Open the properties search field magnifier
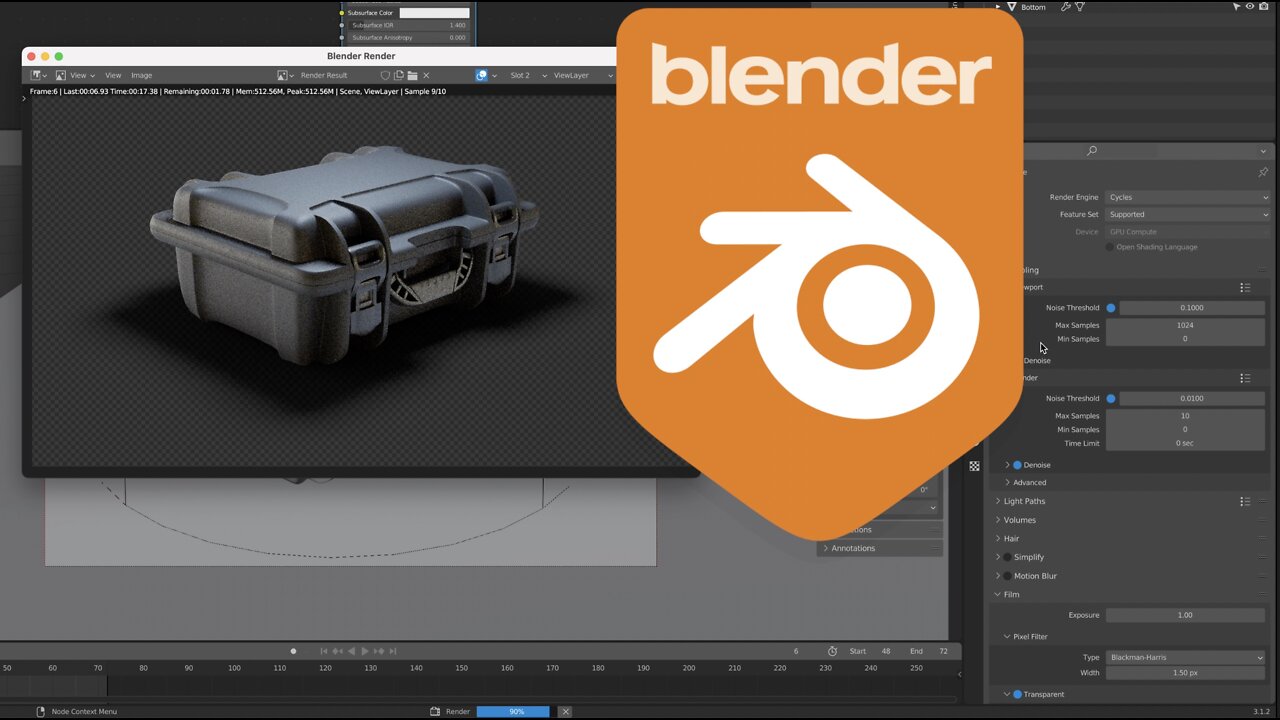Viewport: 1280px width, 720px height. 1092,151
